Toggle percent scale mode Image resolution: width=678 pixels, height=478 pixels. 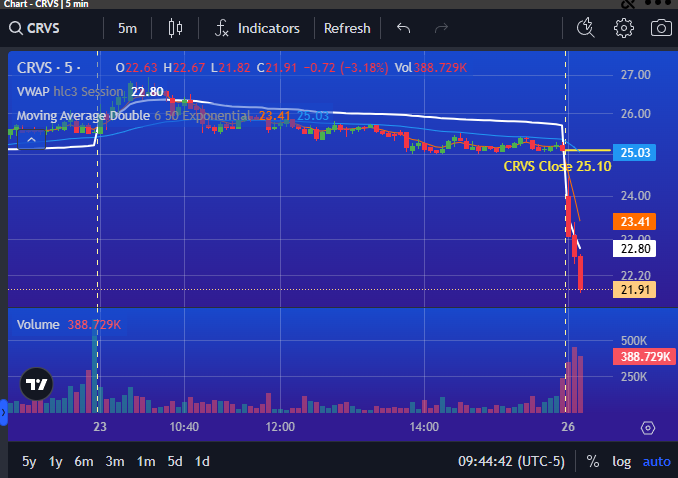point(593,462)
